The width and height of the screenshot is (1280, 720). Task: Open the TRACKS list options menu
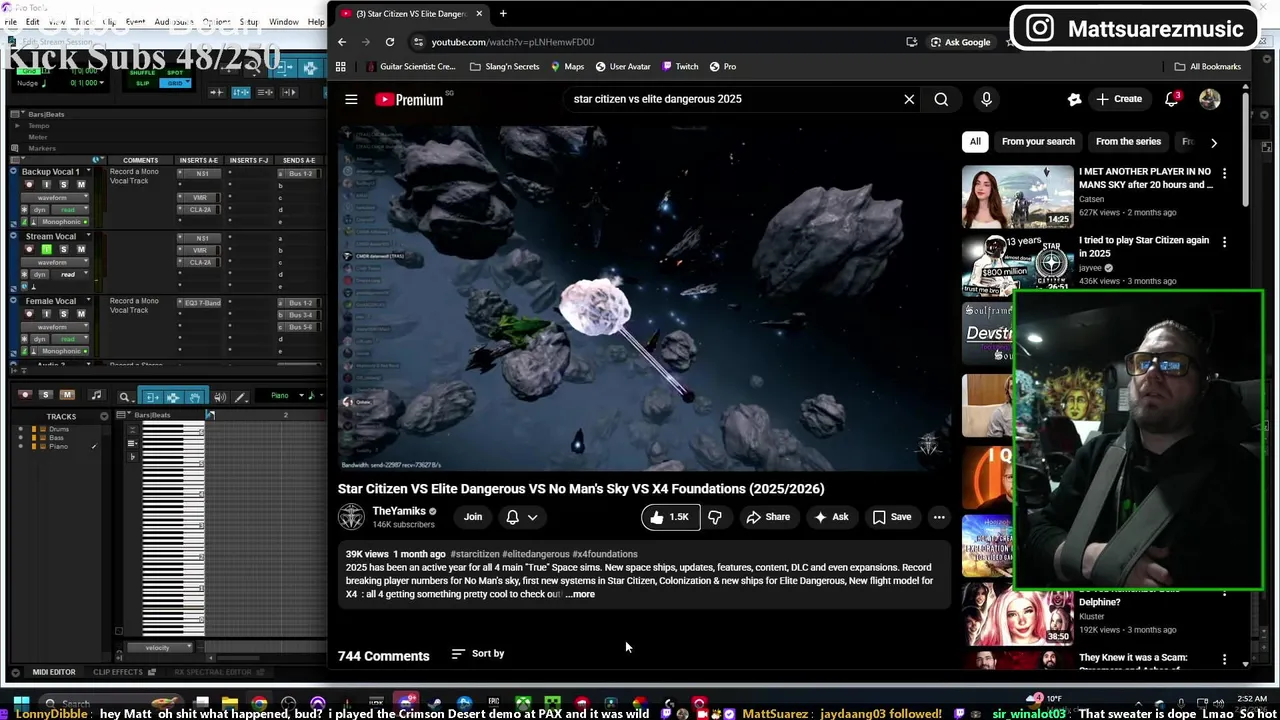coord(104,416)
